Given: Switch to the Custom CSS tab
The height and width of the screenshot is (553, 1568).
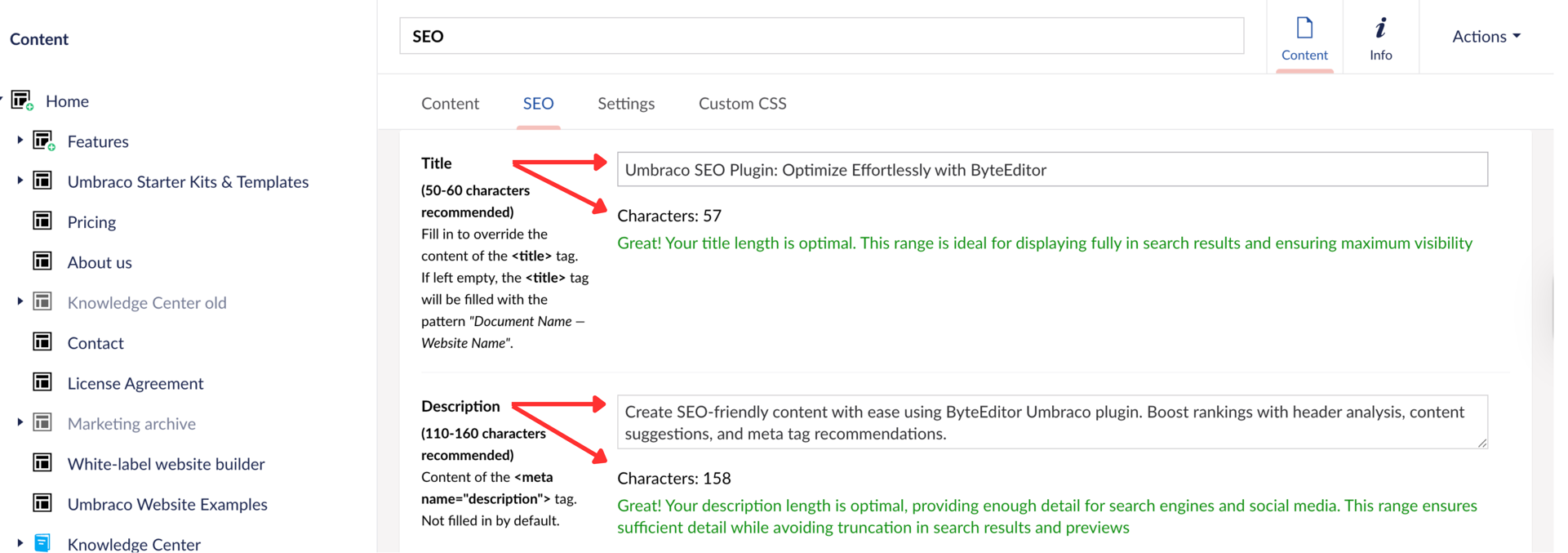Looking at the screenshot, I should (x=742, y=104).
